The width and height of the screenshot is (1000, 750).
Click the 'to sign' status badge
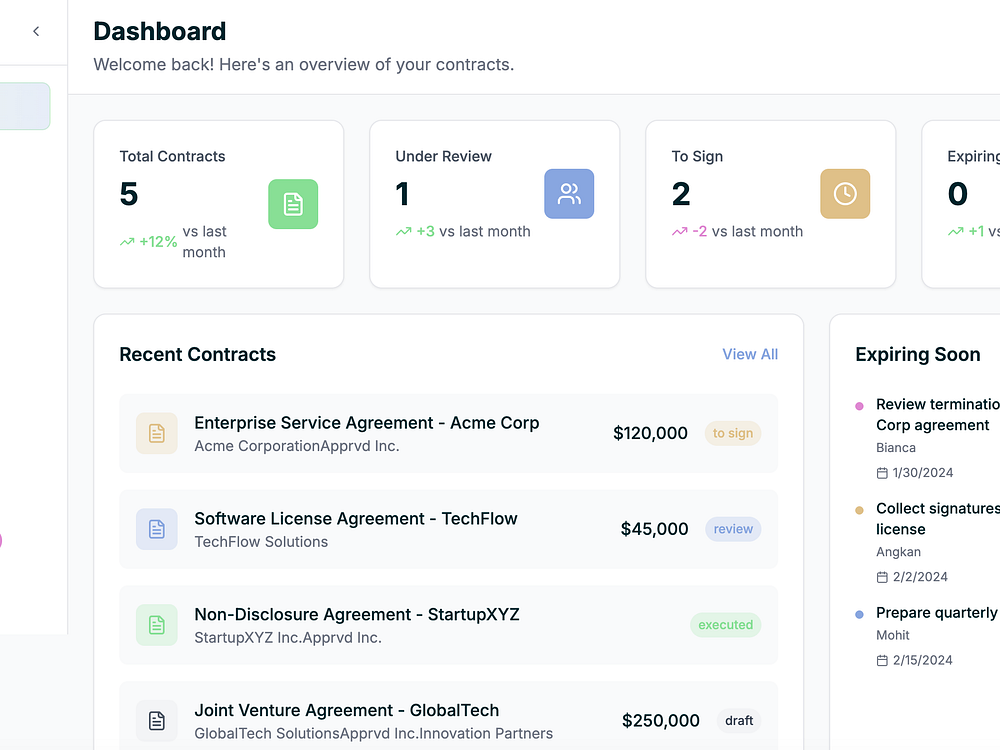733,434
